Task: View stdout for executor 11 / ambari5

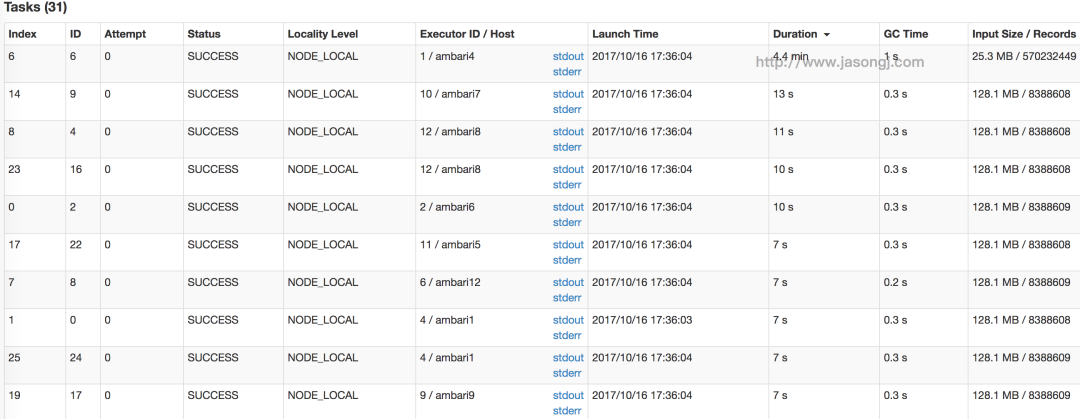Action: point(567,245)
